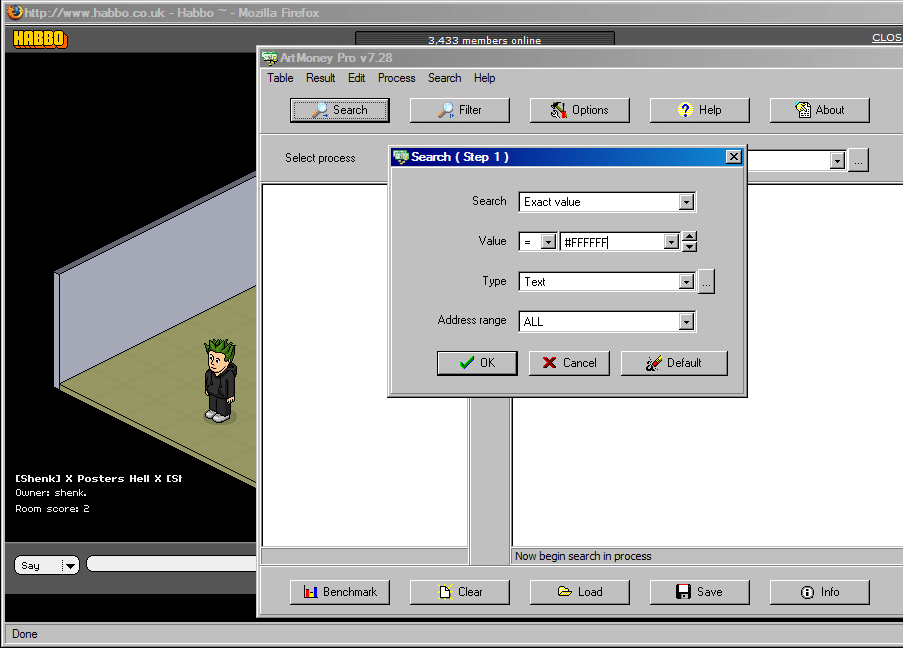Open the Table menu
The height and width of the screenshot is (648, 903).
tap(280, 78)
